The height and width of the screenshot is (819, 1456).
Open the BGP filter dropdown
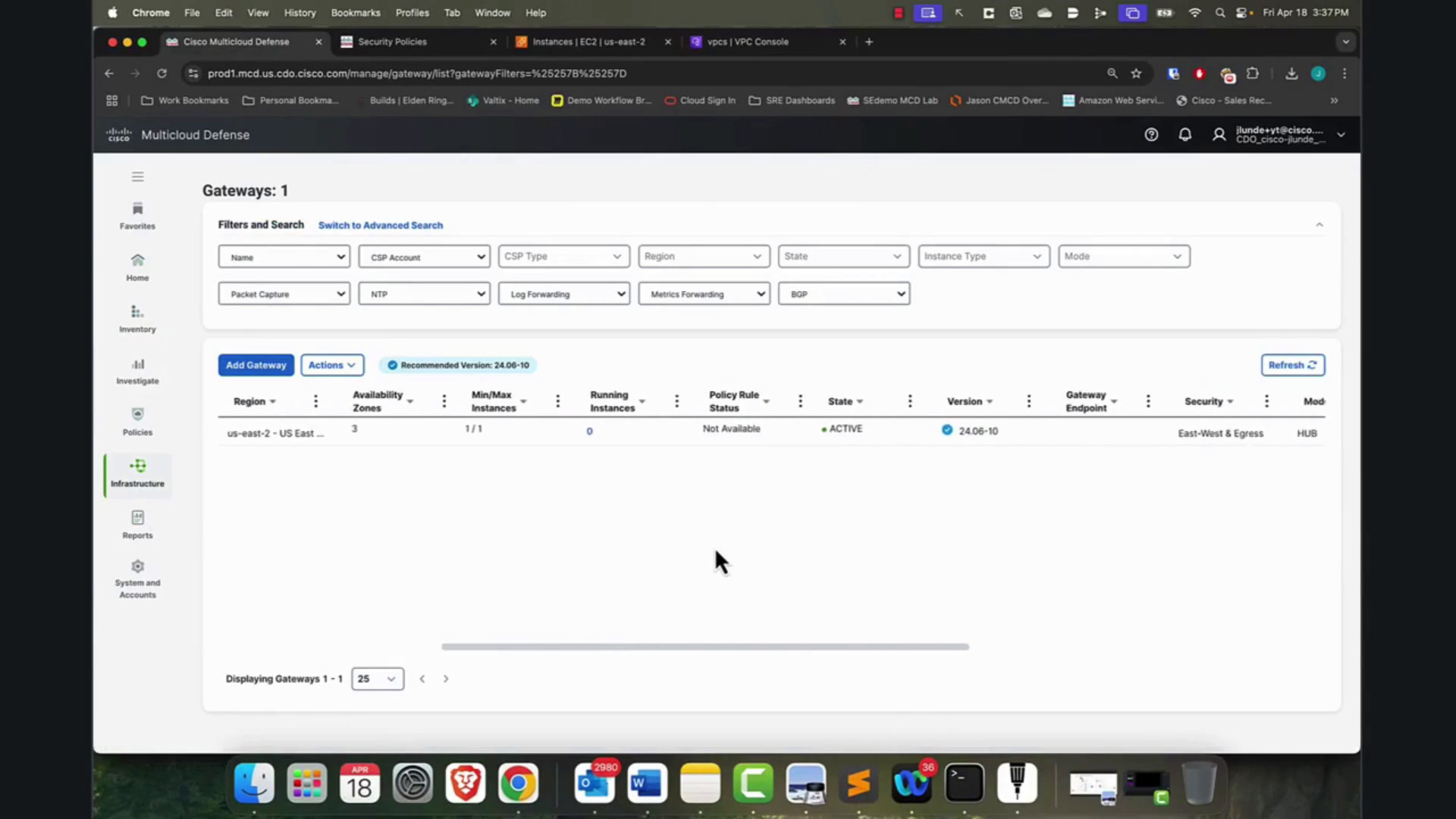pyautogui.click(x=844, y=293)
